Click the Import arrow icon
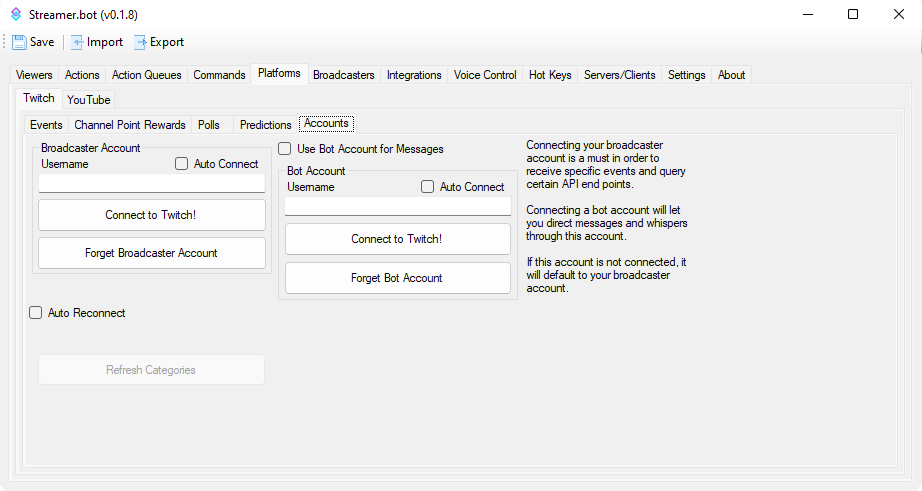 click(x=77, y=42)
